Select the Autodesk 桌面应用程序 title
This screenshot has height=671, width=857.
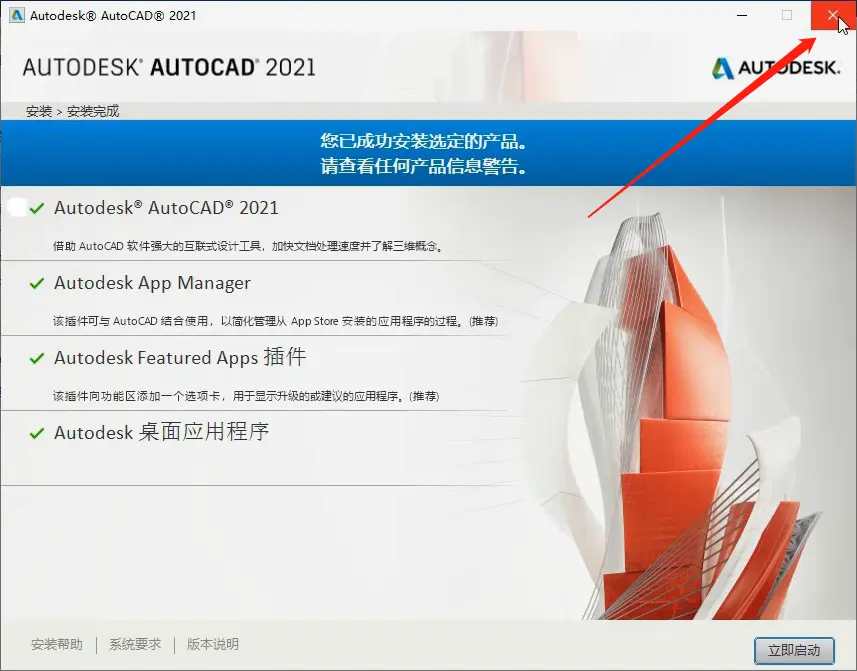[x=161, y=432]
